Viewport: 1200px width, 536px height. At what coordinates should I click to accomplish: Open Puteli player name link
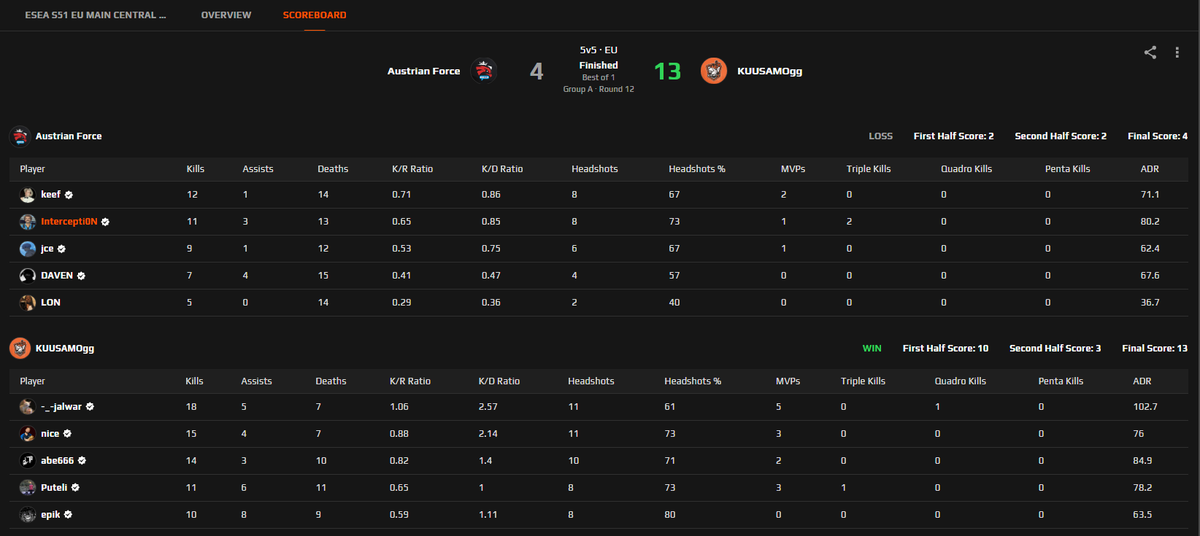coord(54,488)
